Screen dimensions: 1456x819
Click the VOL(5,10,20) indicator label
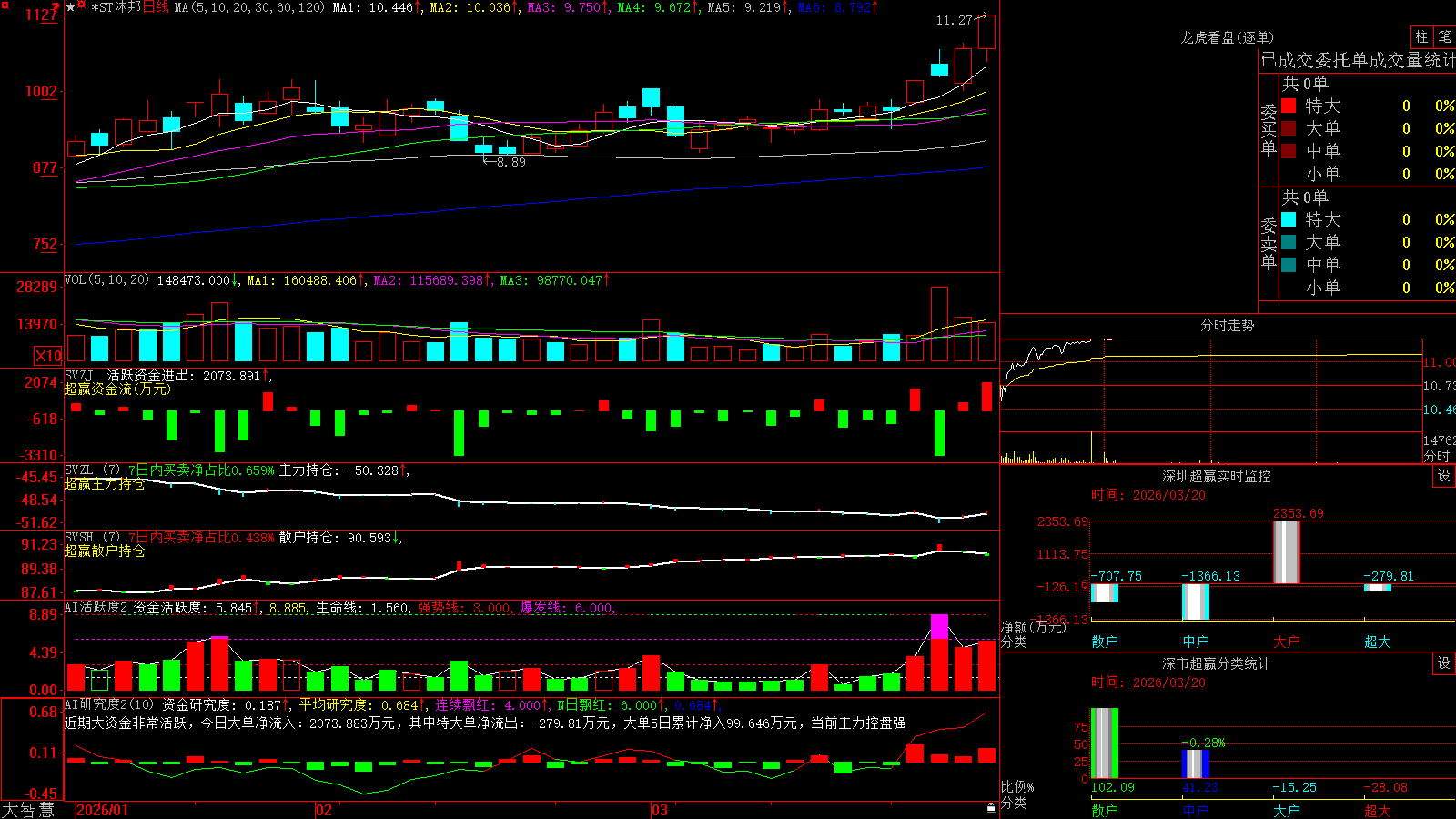[x=106, y=280]
